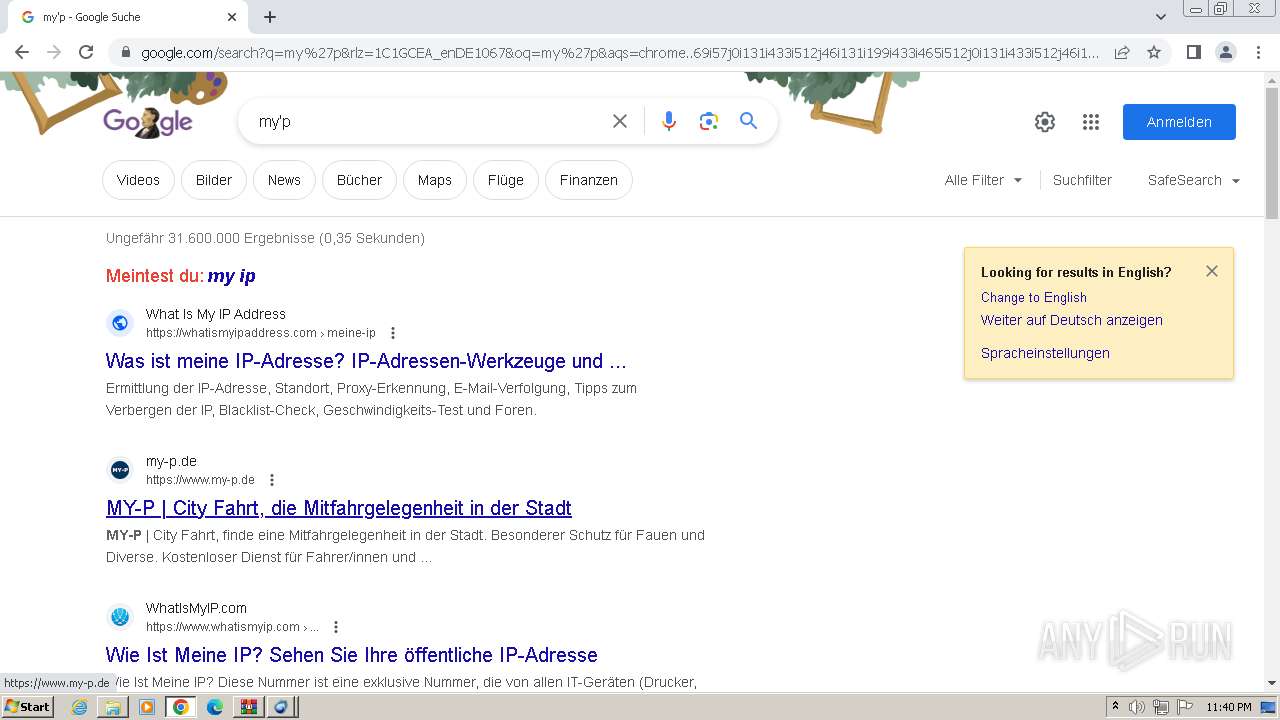Click the my-p.de site favicon
The image size is (1280, 720).
[x=120, y=470]
